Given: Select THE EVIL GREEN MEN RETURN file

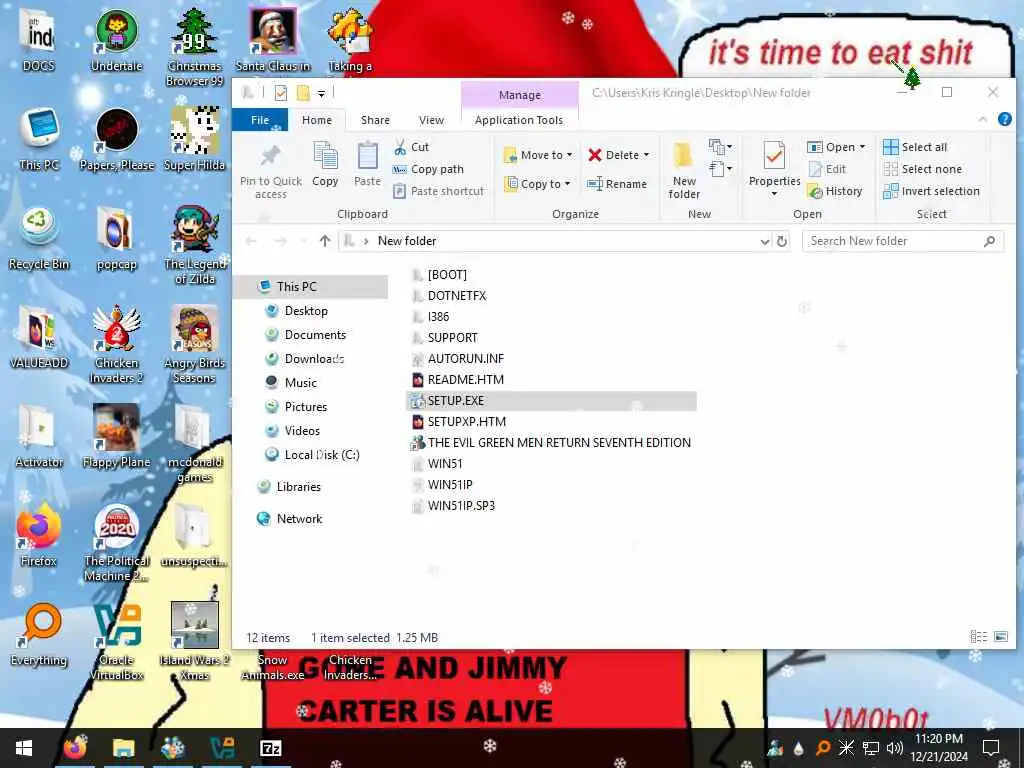Looking at the screenshot, I should (558, 443).
